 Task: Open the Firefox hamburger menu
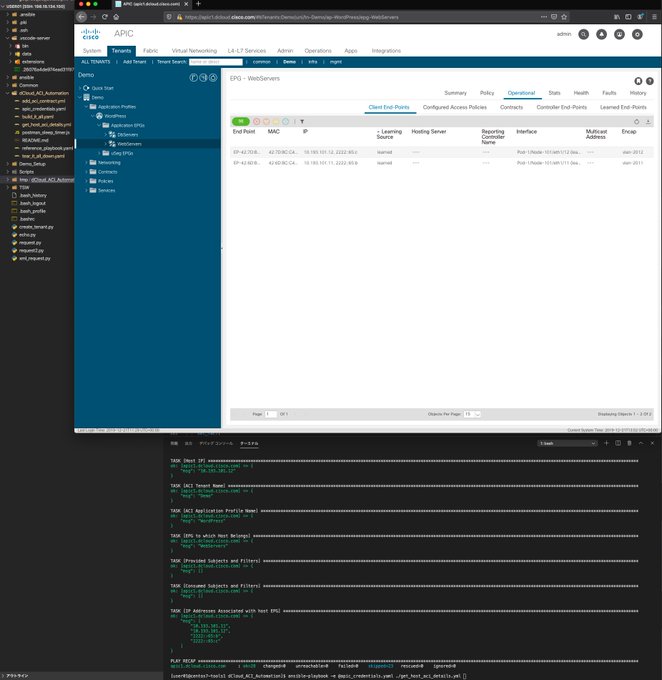pyautogui.click(x=654, y=17)
